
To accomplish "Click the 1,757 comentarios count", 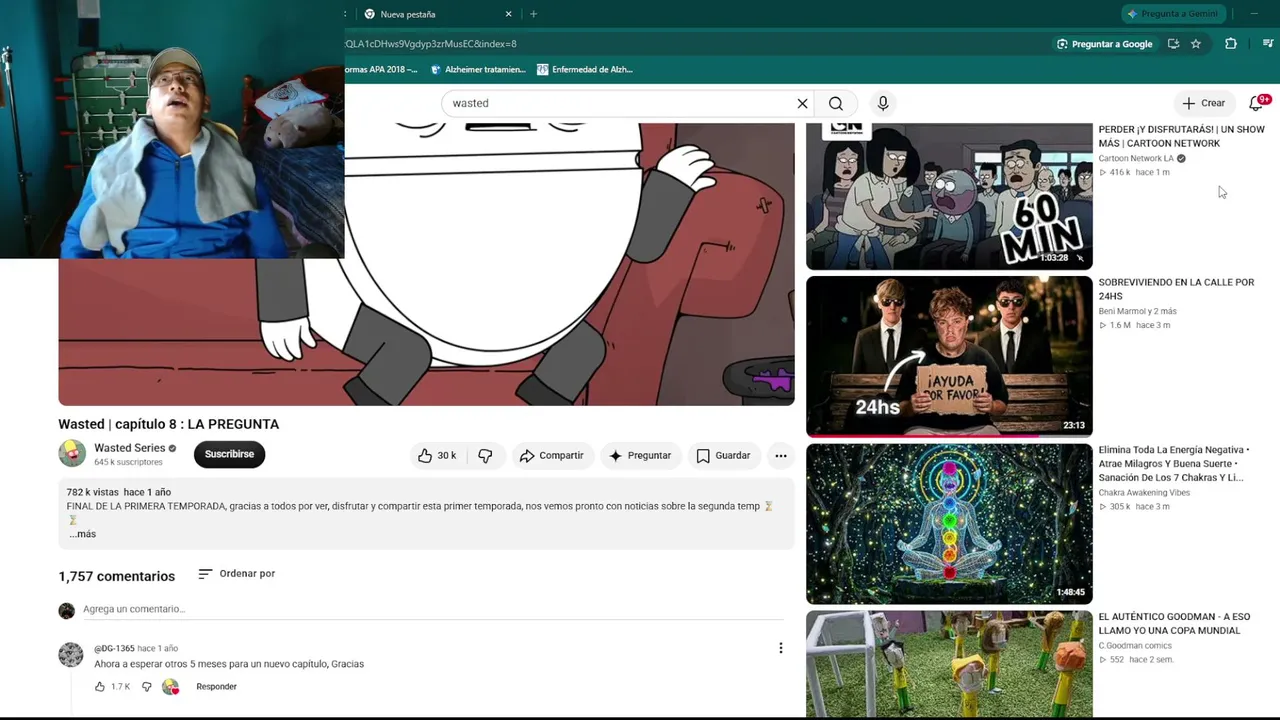I will (x=116, y=576).
